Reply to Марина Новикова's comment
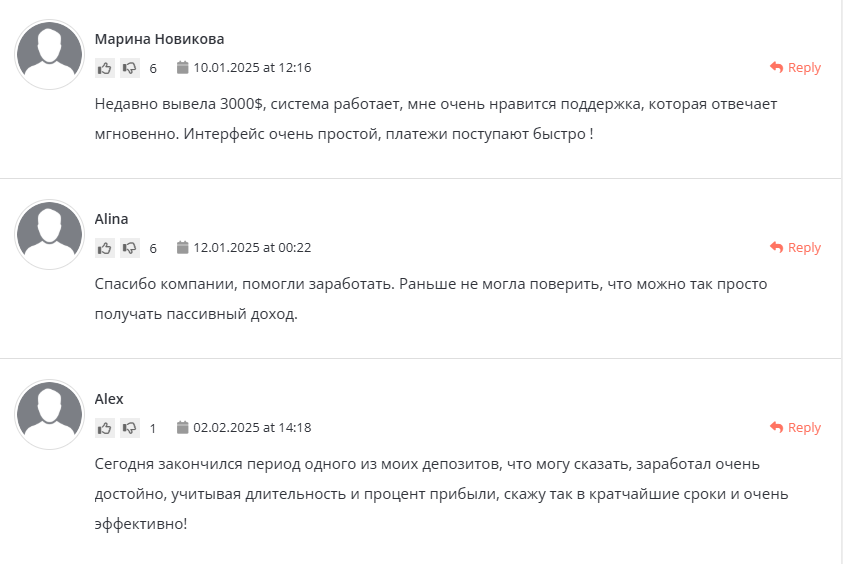The width and height of the screenshot is (843, 564). [x=795, y=68]
